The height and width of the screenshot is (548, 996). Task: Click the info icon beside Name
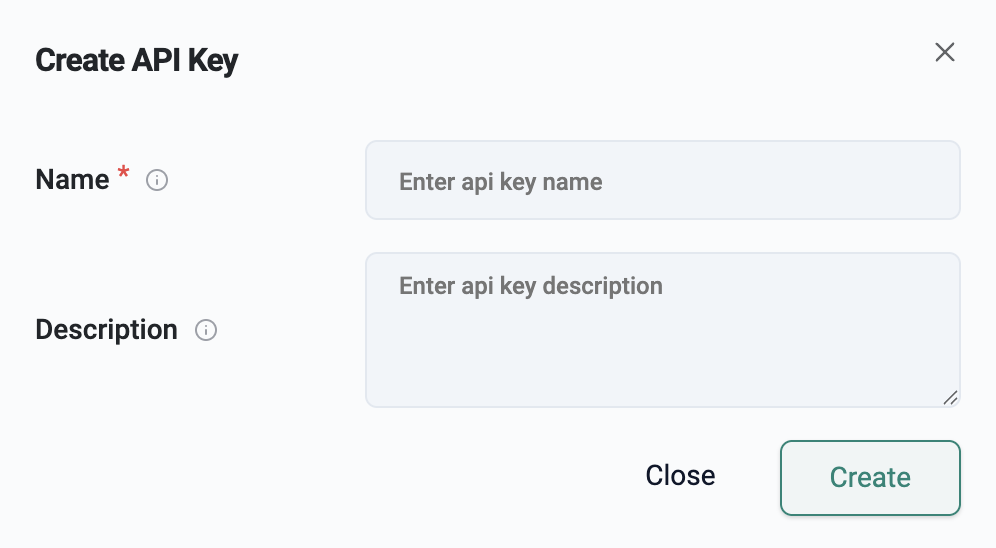coord(157,181)
